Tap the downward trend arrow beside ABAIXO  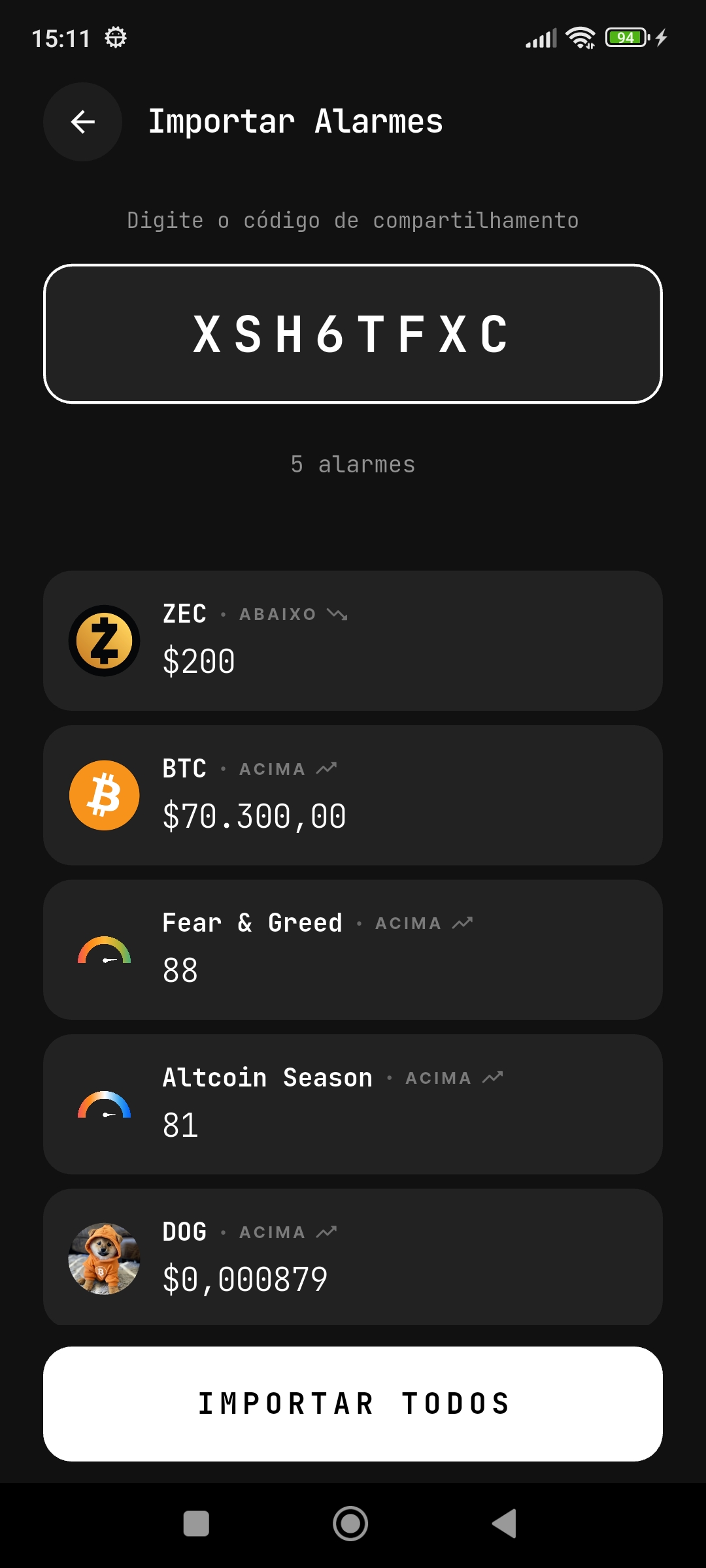click(x=337, y=614)
